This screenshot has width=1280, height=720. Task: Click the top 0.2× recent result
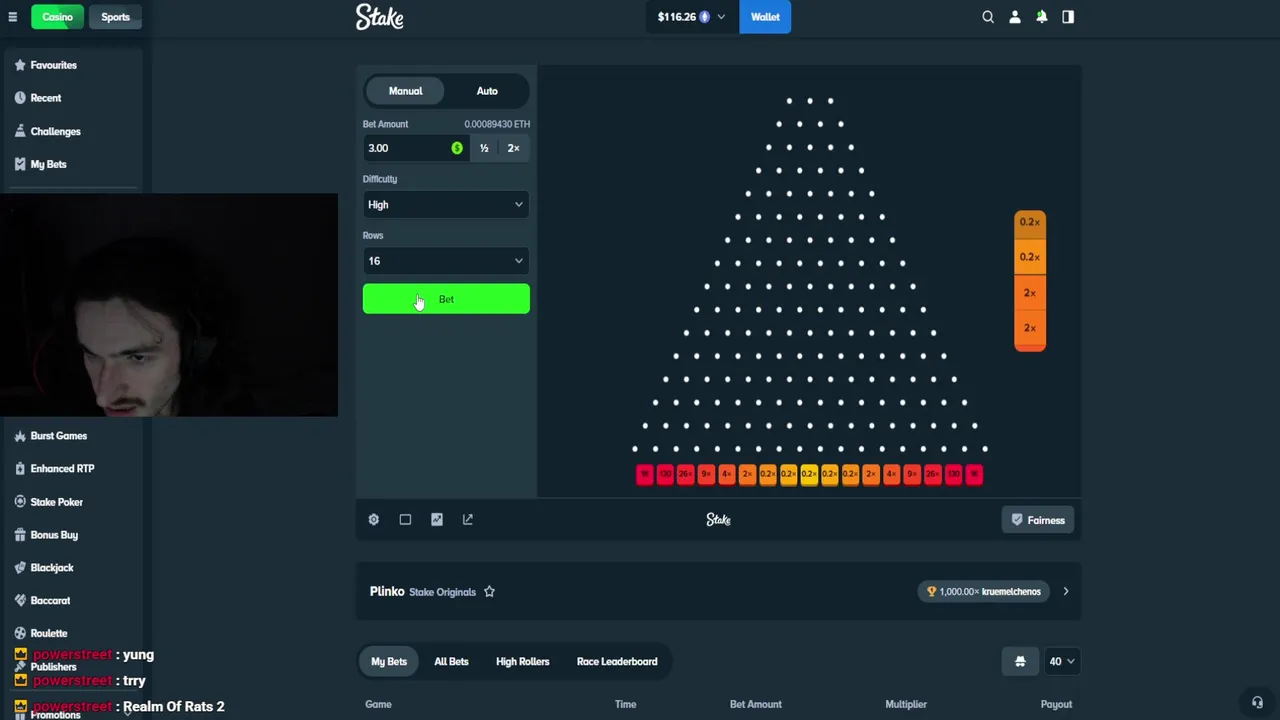(x=1030, y=222)
